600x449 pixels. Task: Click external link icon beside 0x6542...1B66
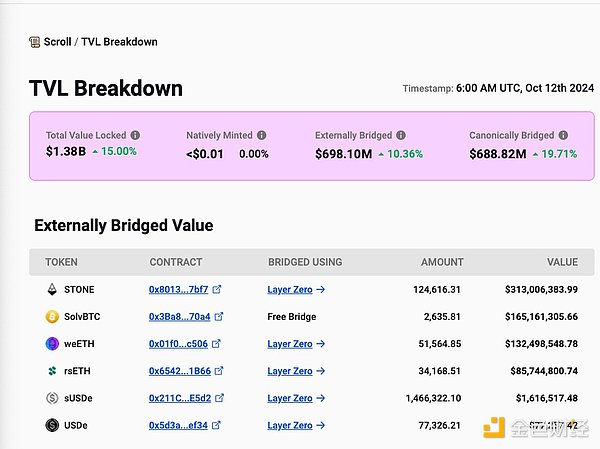[219, 371]
